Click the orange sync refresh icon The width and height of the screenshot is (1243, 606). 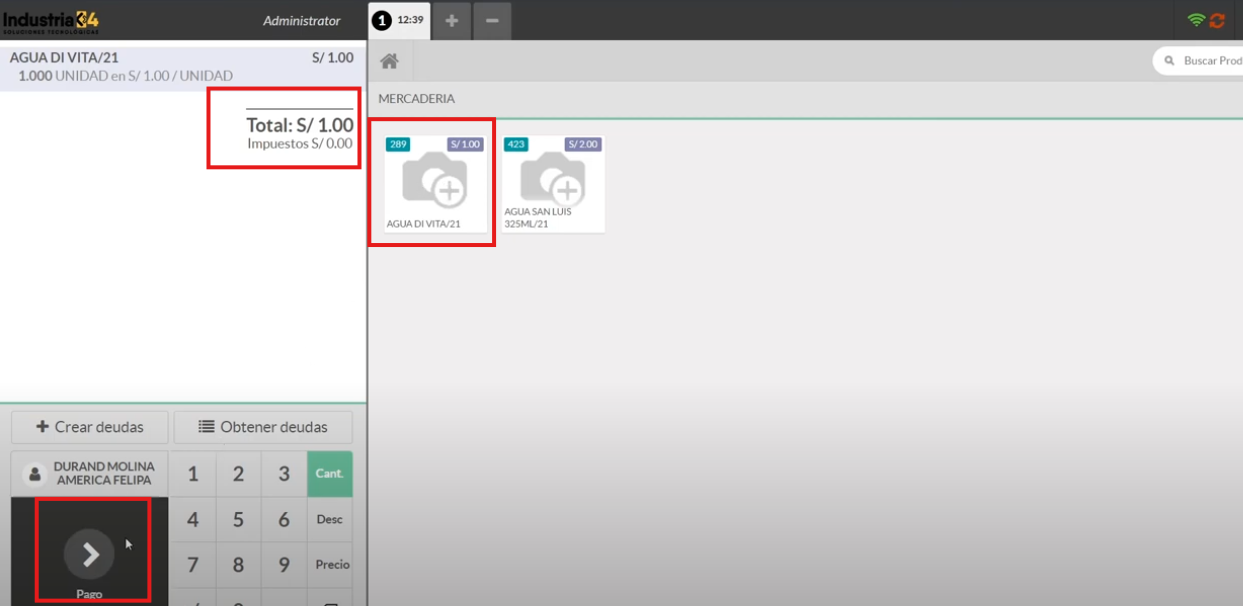click(x=1217, y=20)
